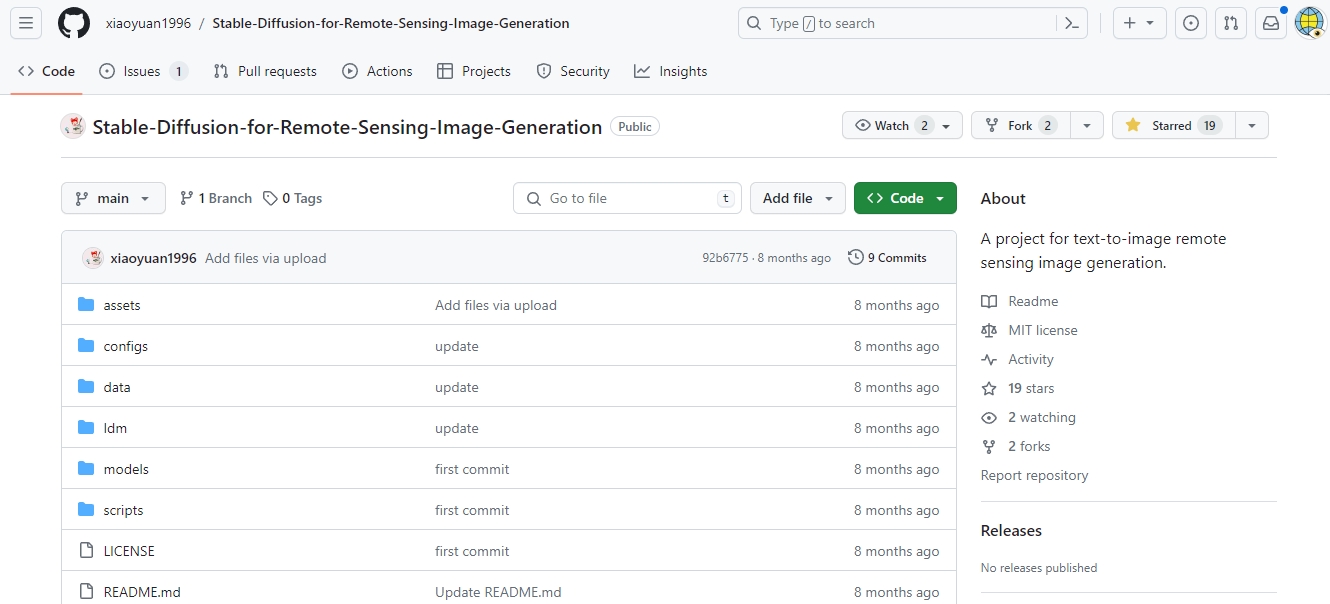Click the star icon on Starred button

(1133, 125)
